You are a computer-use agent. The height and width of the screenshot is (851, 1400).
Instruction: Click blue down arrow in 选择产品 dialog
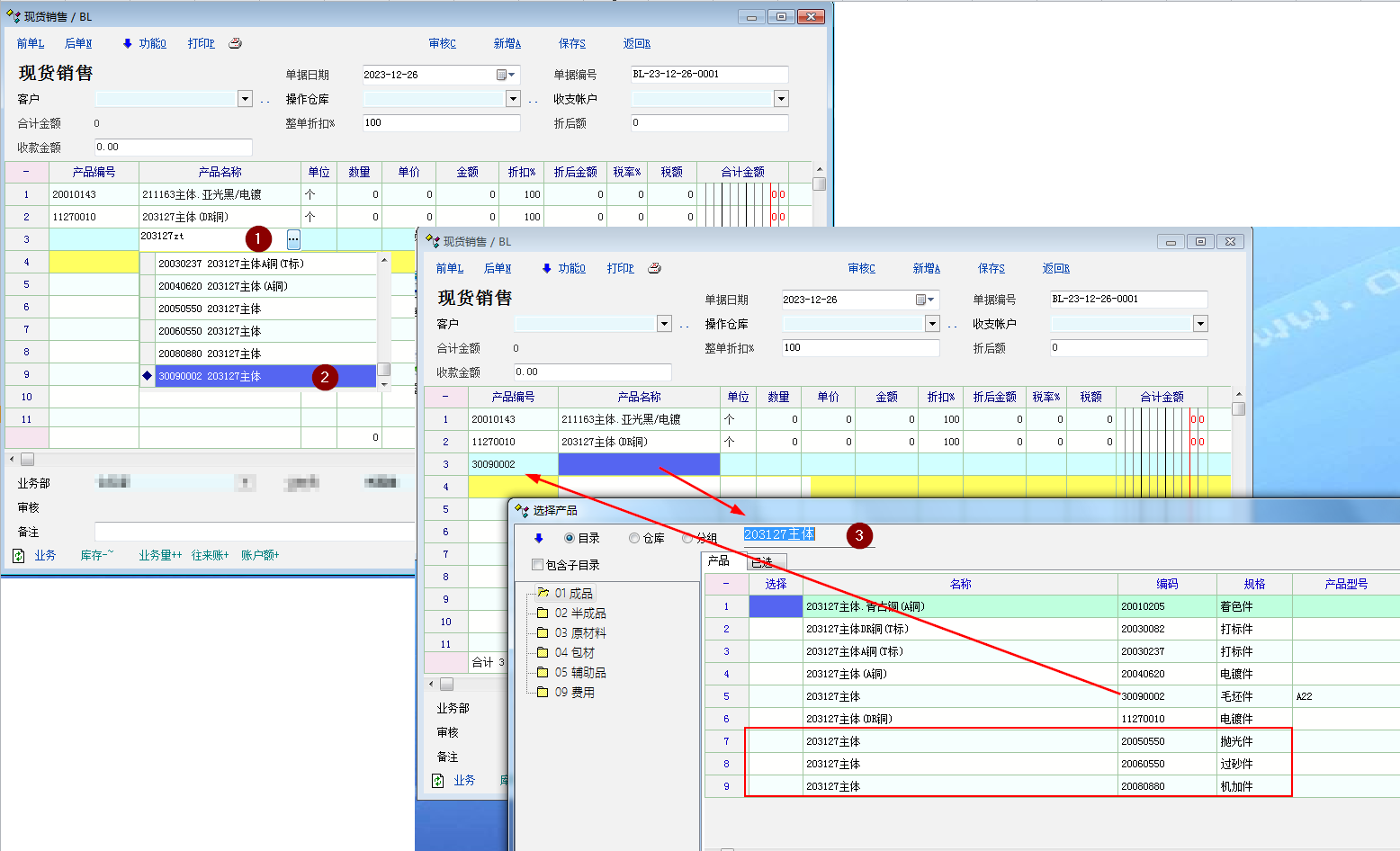pos(539,538)
